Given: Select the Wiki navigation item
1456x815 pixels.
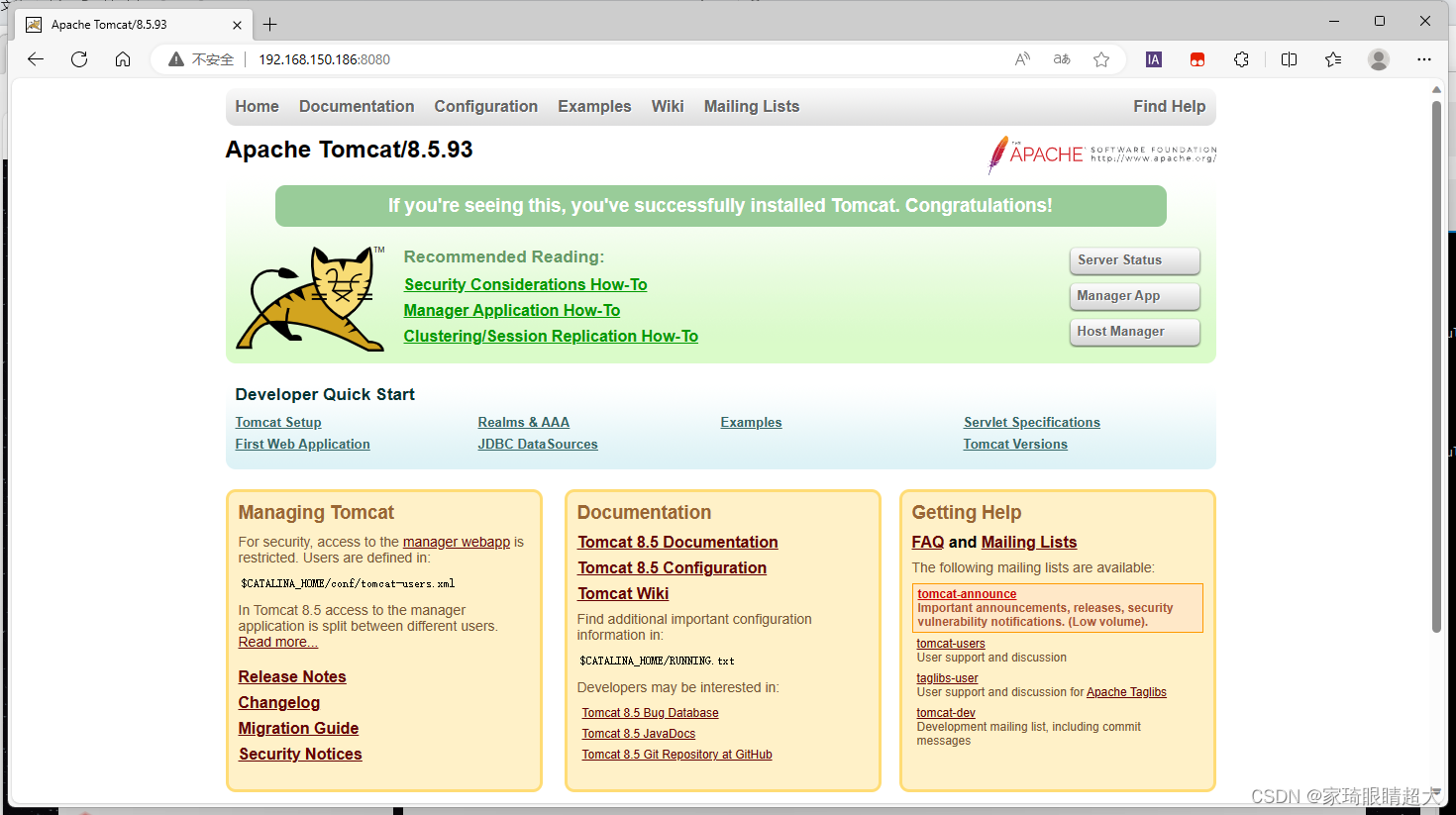Looking at the screenshot, I should tap(668, 106).
